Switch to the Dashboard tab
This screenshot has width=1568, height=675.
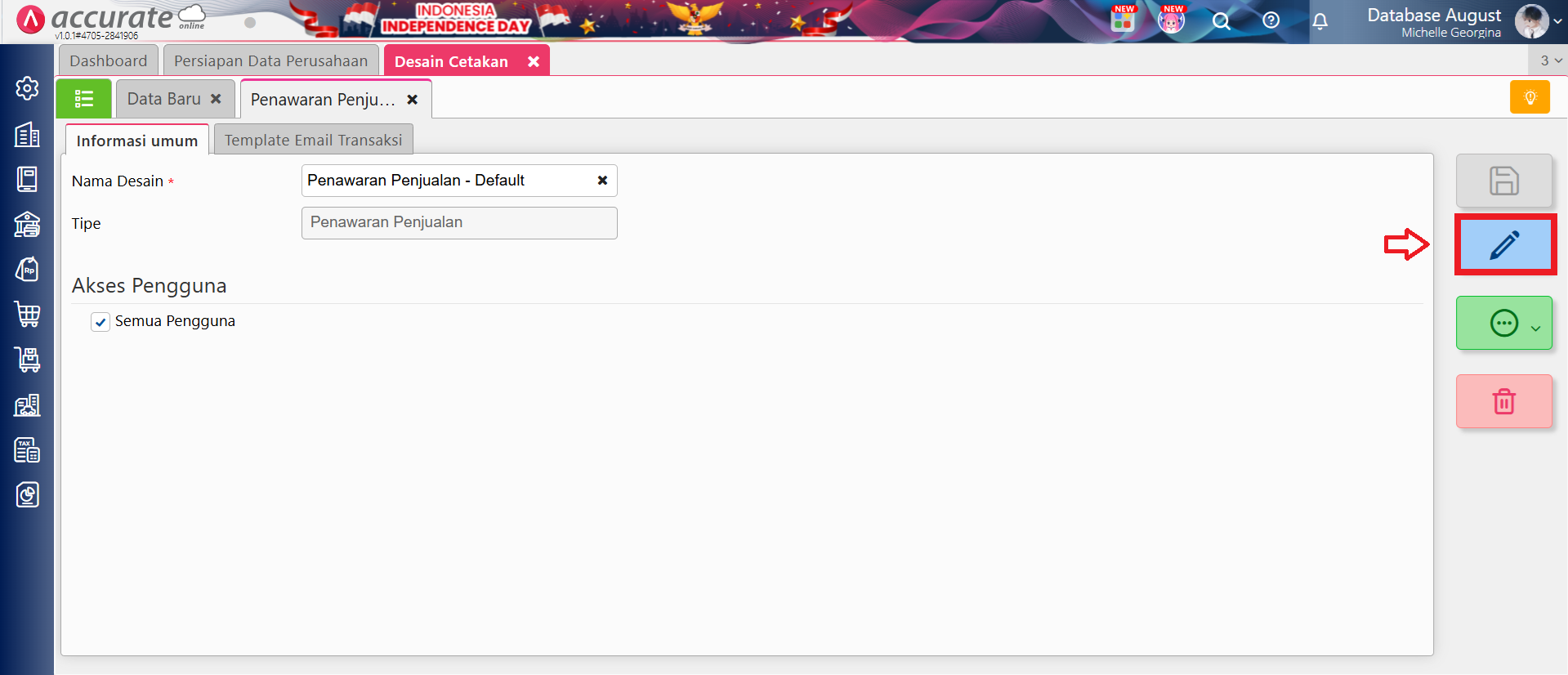108,60
